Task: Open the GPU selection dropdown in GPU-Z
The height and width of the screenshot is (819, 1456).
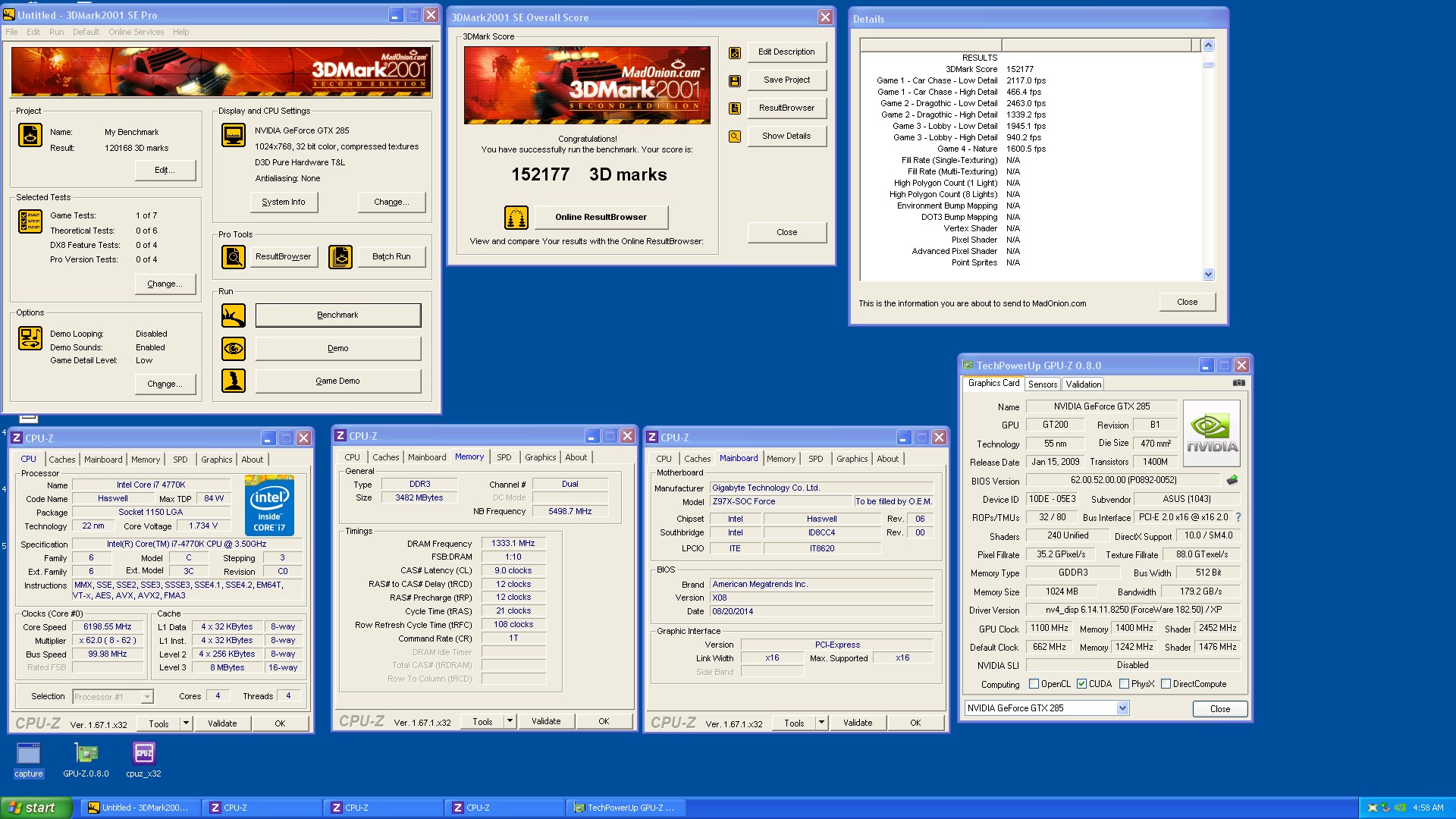Action: tap(1122, 708)
